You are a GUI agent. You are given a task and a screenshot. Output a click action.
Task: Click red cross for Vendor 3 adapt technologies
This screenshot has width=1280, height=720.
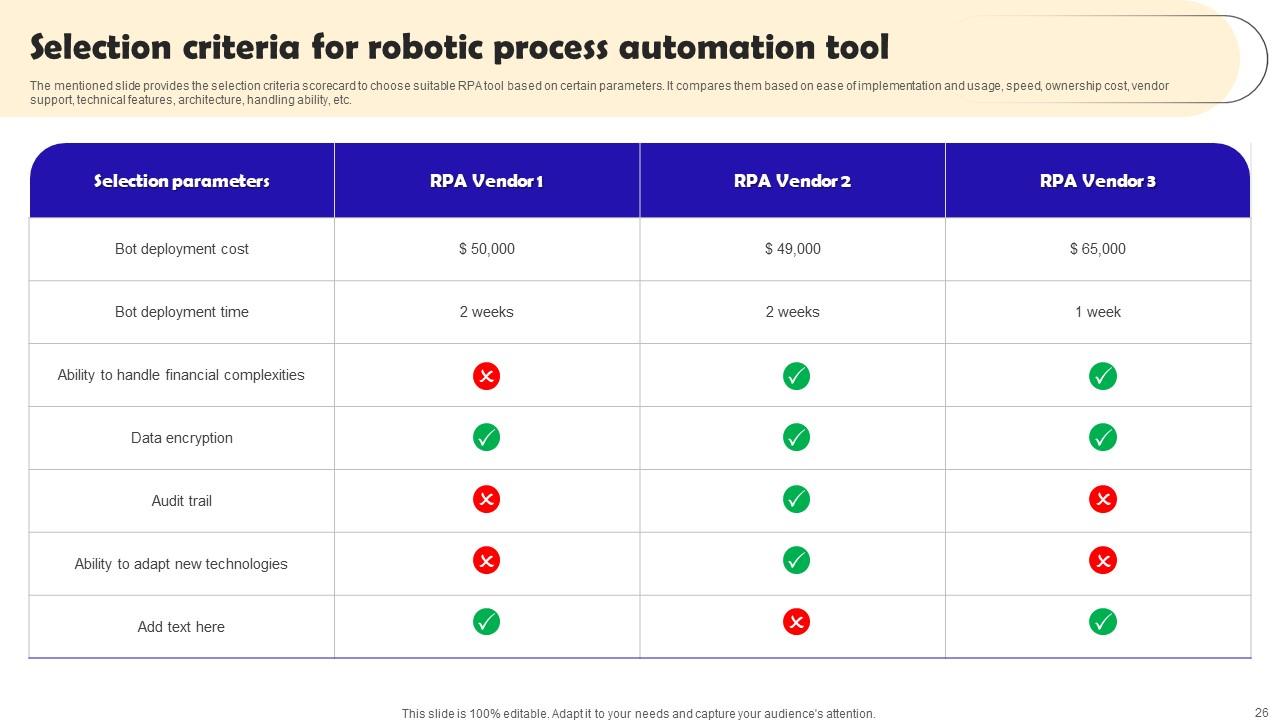point(1102,561)
